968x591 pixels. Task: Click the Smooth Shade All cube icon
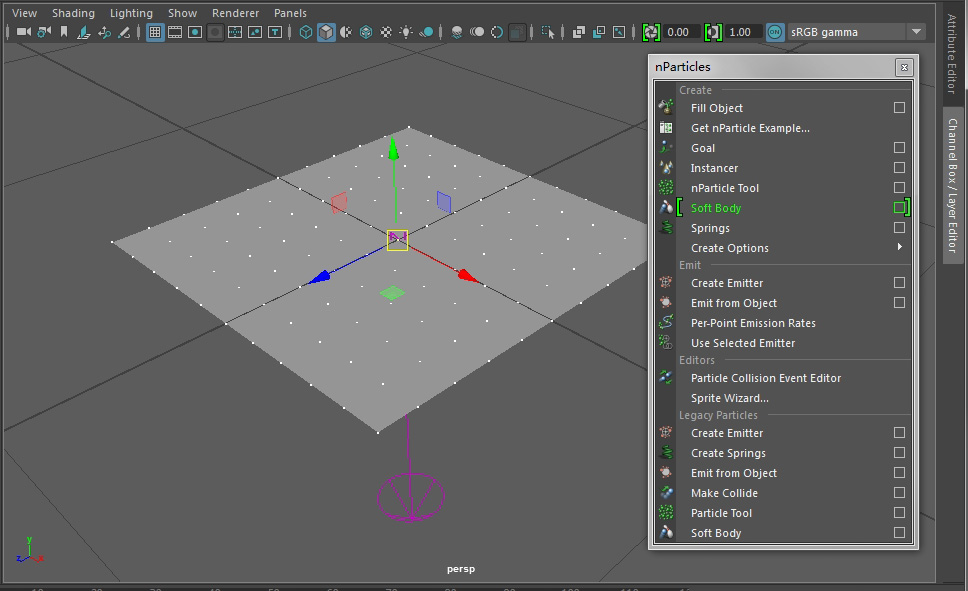click(x=326, y=32)
